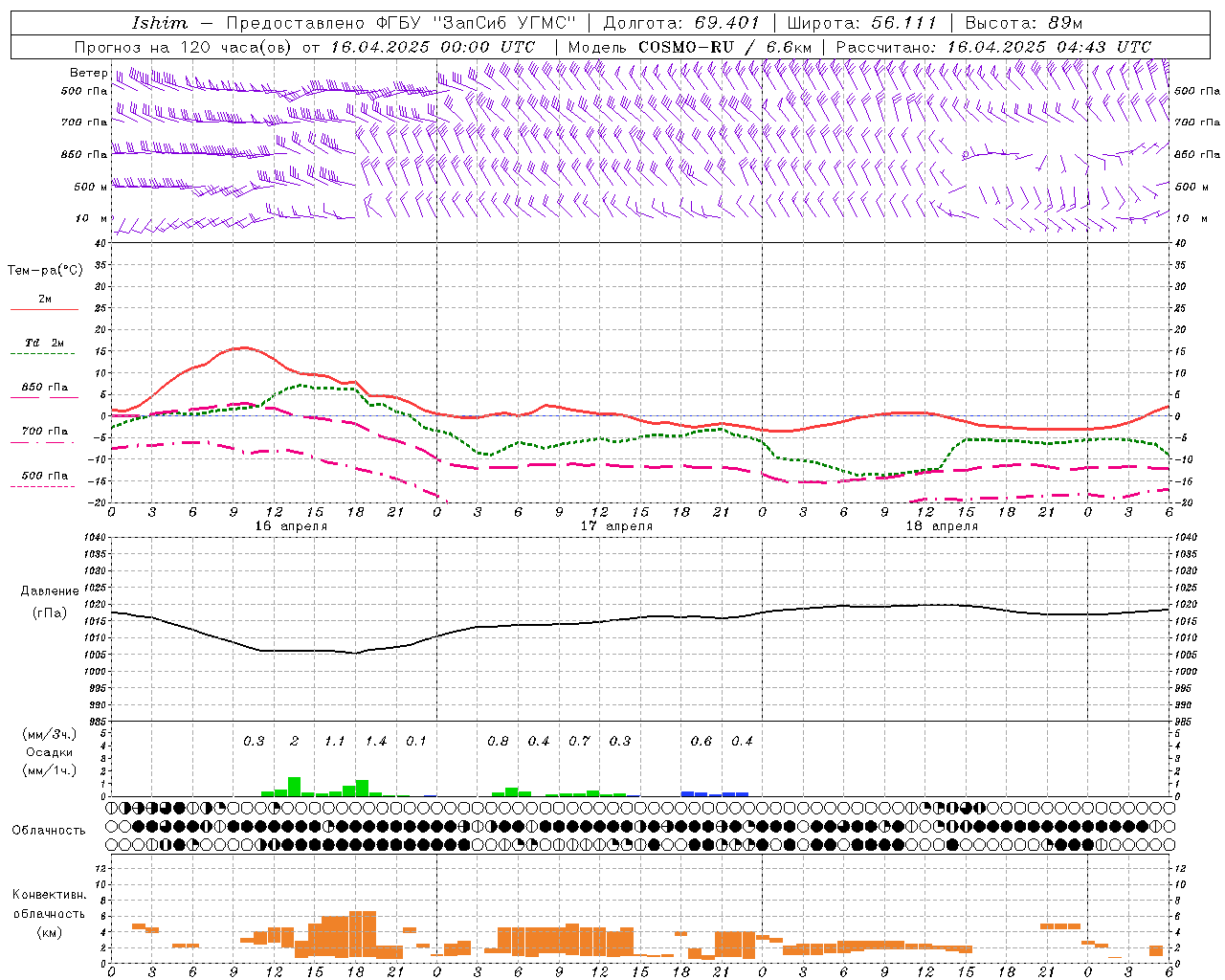This screenshot has width=1225, height=980.
Task: Click the red 2м temperature legend line
Action: tap(44, 309)
